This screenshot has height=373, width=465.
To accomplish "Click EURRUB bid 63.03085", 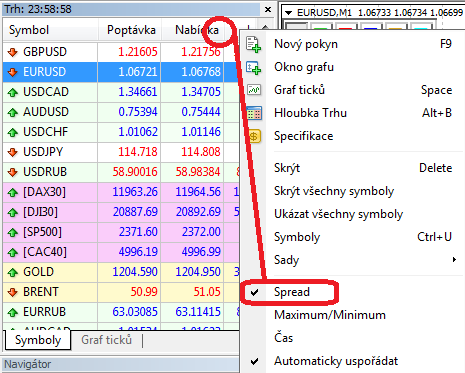I will (x=135, y=312).
